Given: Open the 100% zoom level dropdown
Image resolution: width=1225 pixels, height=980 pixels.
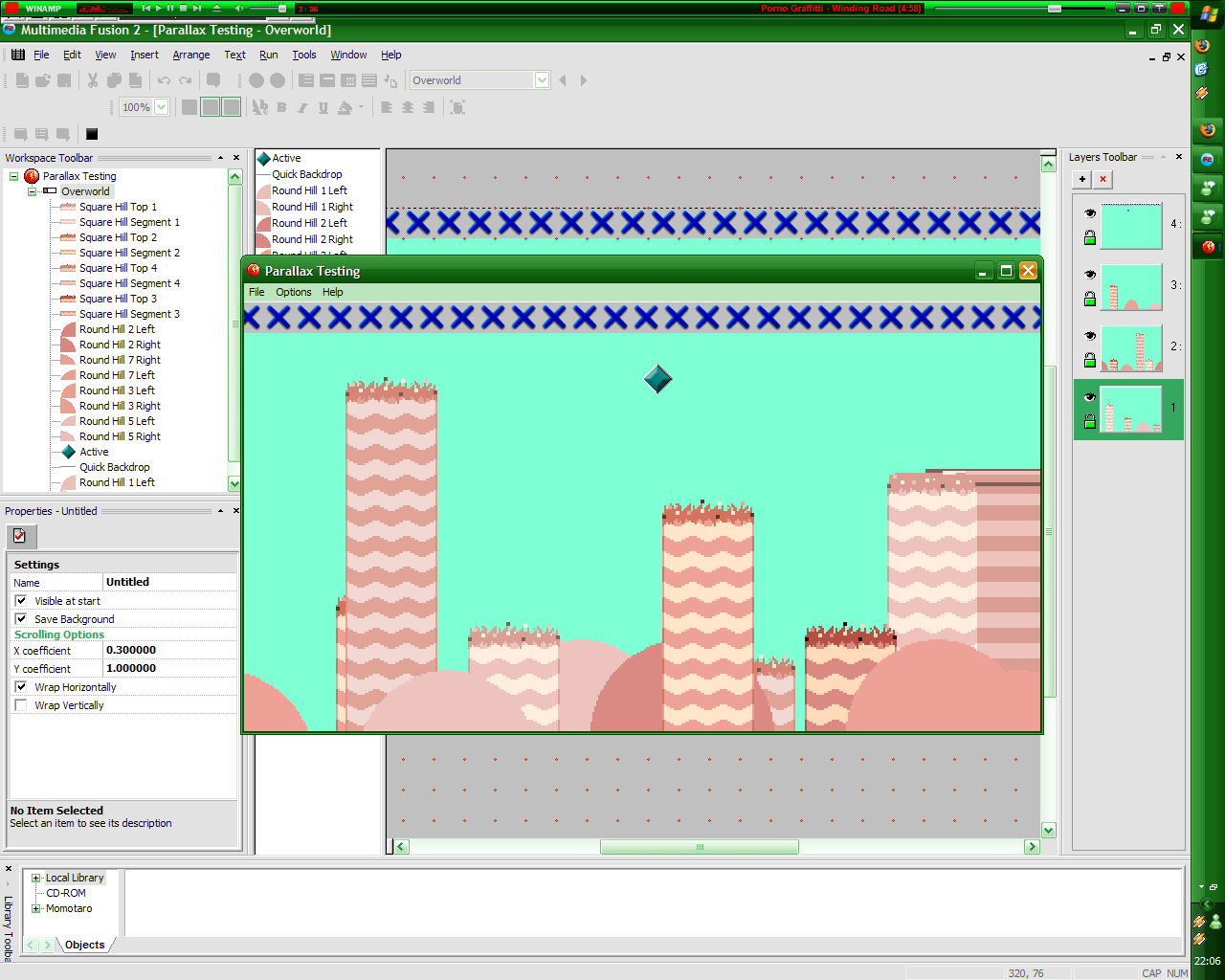Looking at the screenshot, I should (162, 107).
